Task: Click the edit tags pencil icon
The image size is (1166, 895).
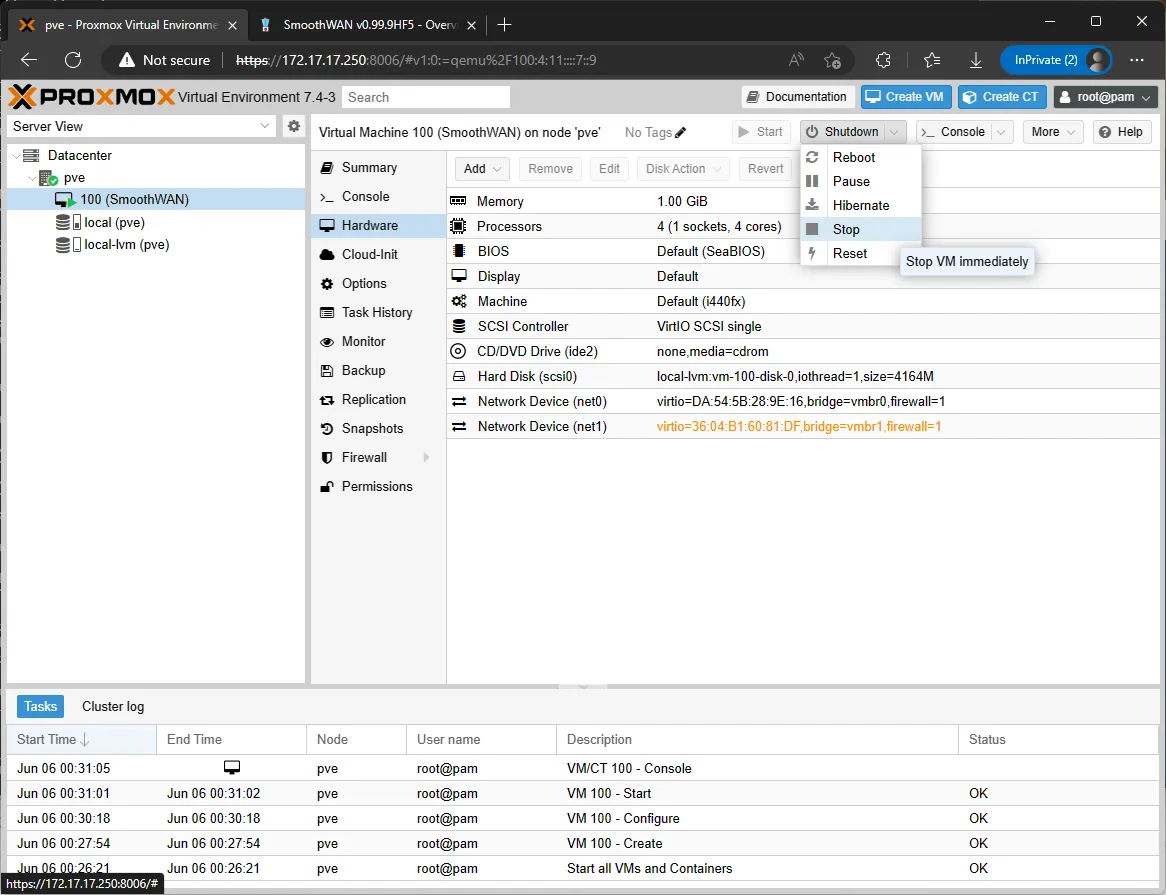Action: pyautogui.click(x=680, y=132)
